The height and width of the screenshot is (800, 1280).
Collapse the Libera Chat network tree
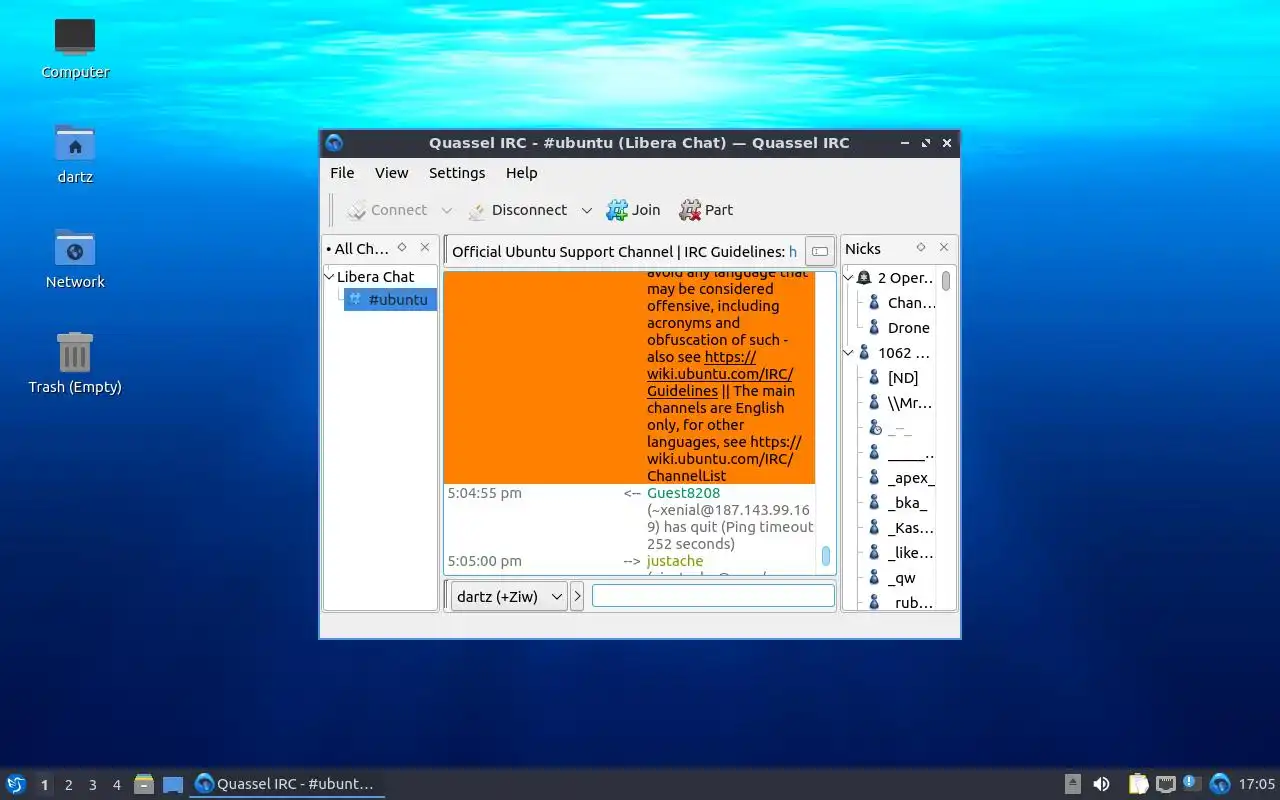pos(329,277)
